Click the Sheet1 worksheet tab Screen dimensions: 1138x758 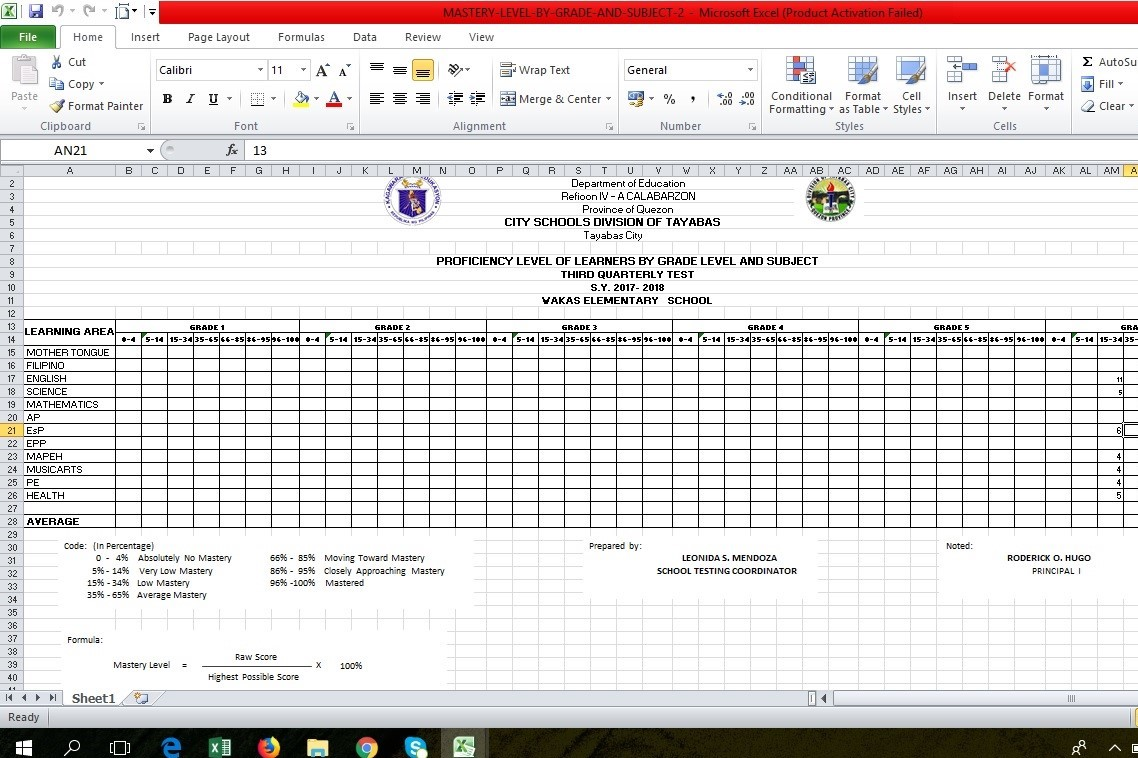click(93, 698)
